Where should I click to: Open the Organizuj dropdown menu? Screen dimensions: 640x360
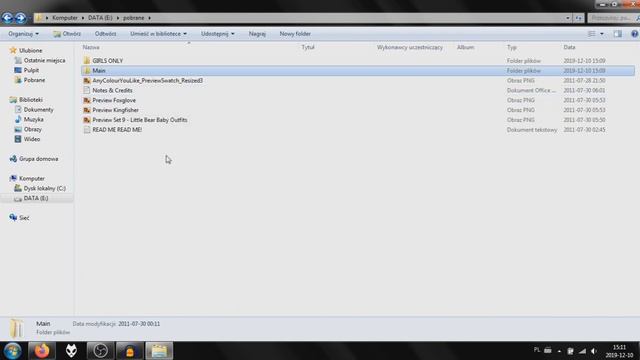pos(23,34)
